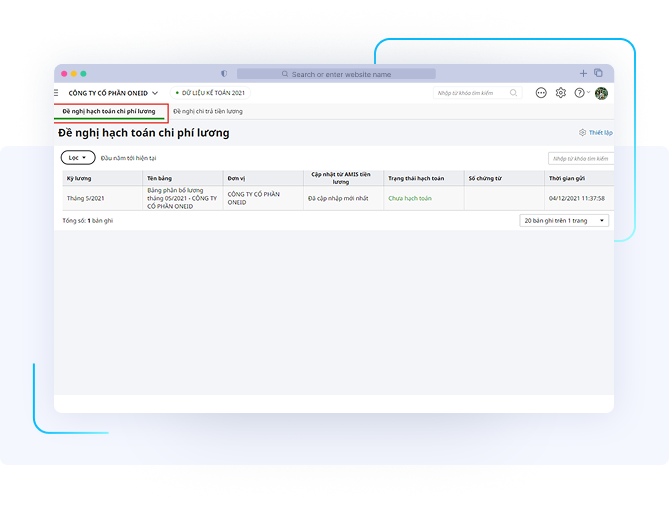The width and height of the screenshot is (669, 505).
Task: Open a new browser tab with plus icon
Action: pos(584,73)
